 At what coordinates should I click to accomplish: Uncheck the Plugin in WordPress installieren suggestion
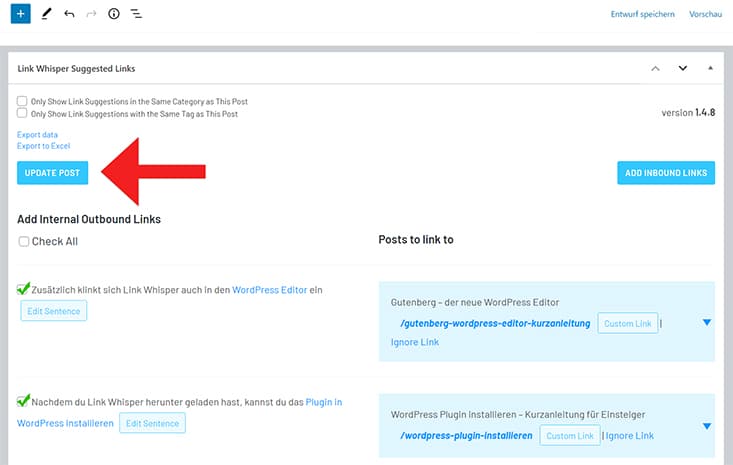(23, 401)
